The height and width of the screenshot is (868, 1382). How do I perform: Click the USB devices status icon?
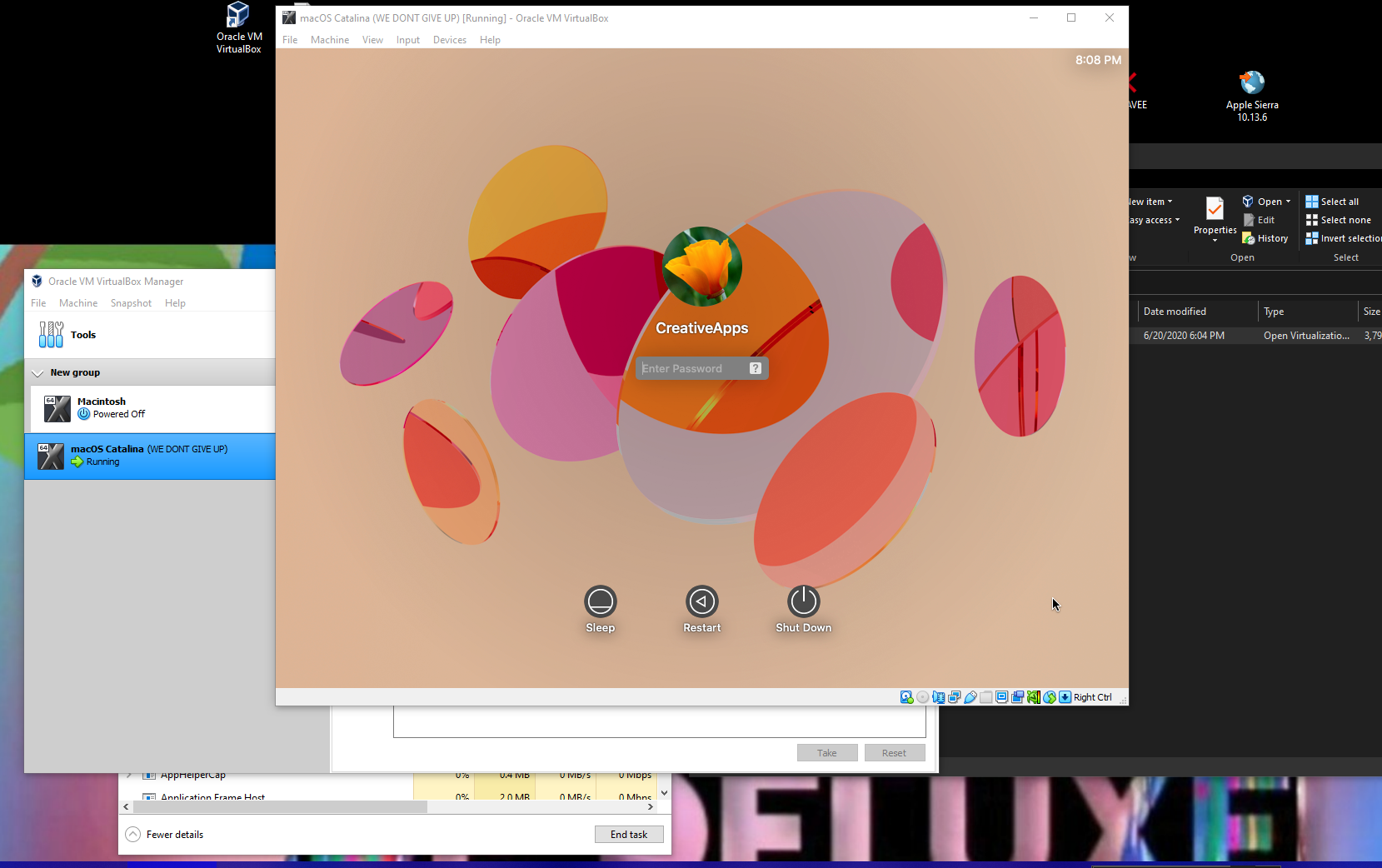(970, 697)
